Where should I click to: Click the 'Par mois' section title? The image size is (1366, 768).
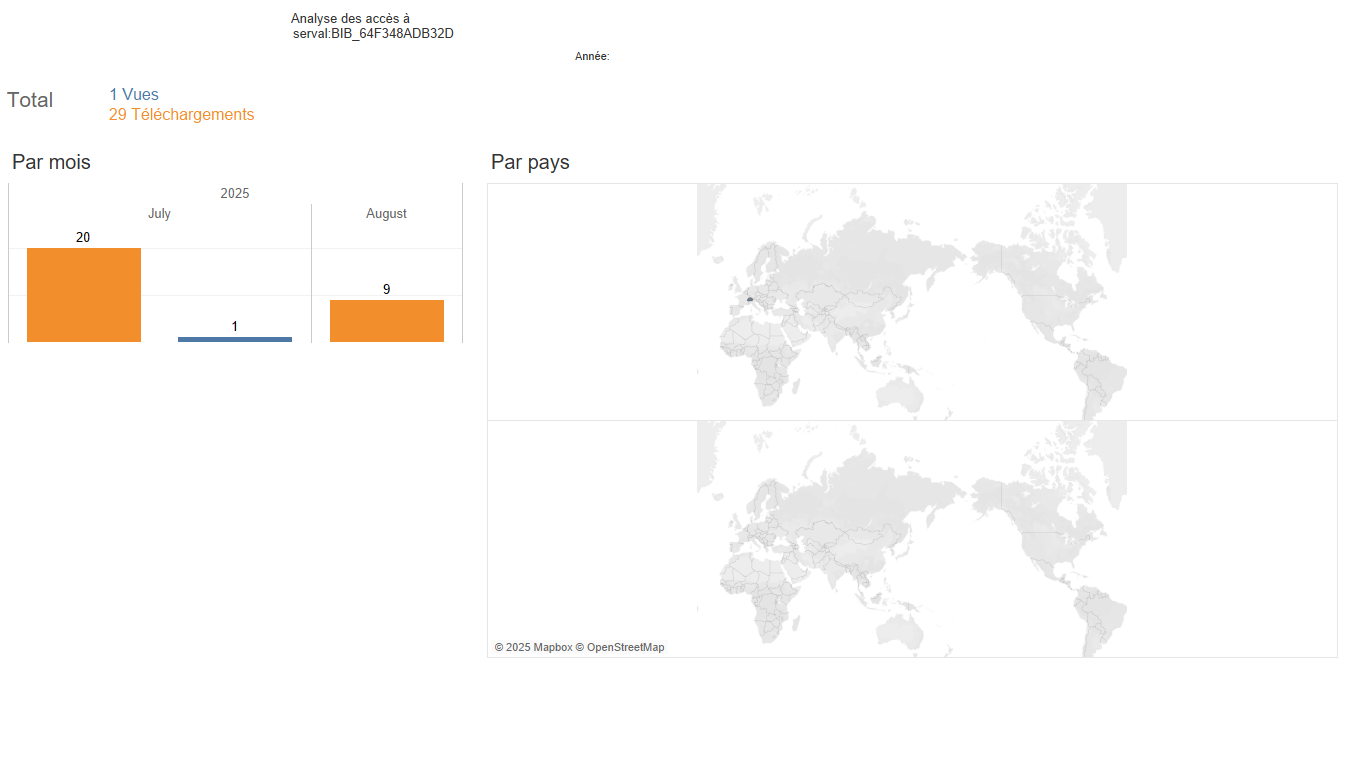click(51, 162)
